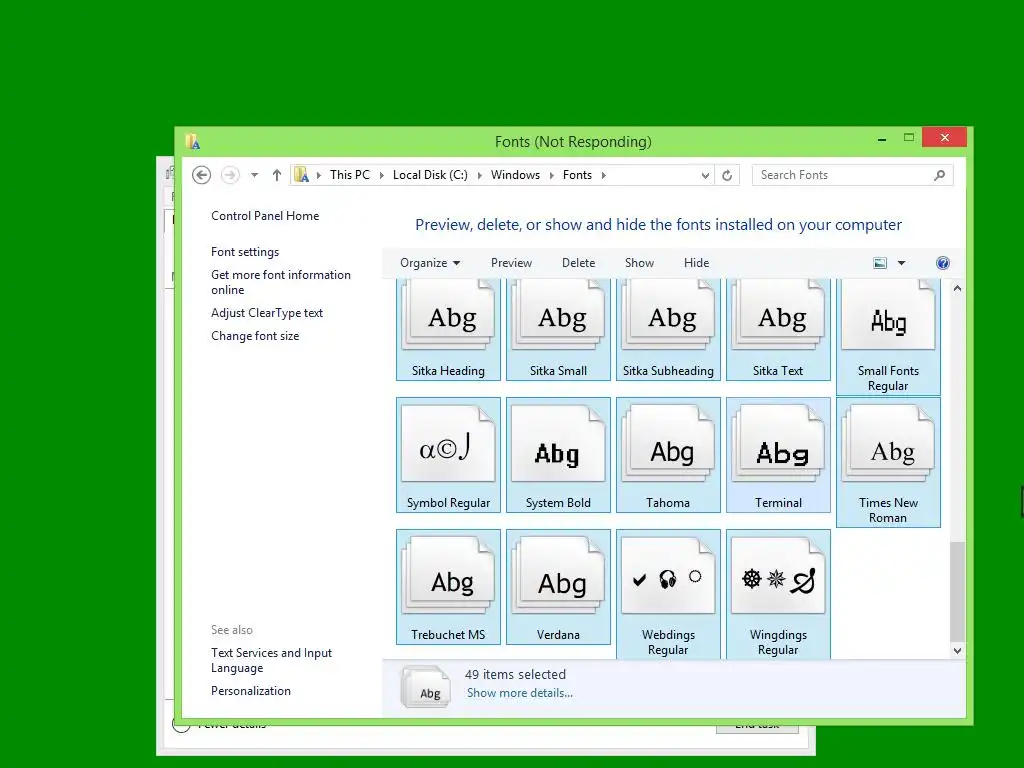The width and height of the screenshot is (1024, 768).
Task: Open Adjust ClearType text
Action: 266,313
